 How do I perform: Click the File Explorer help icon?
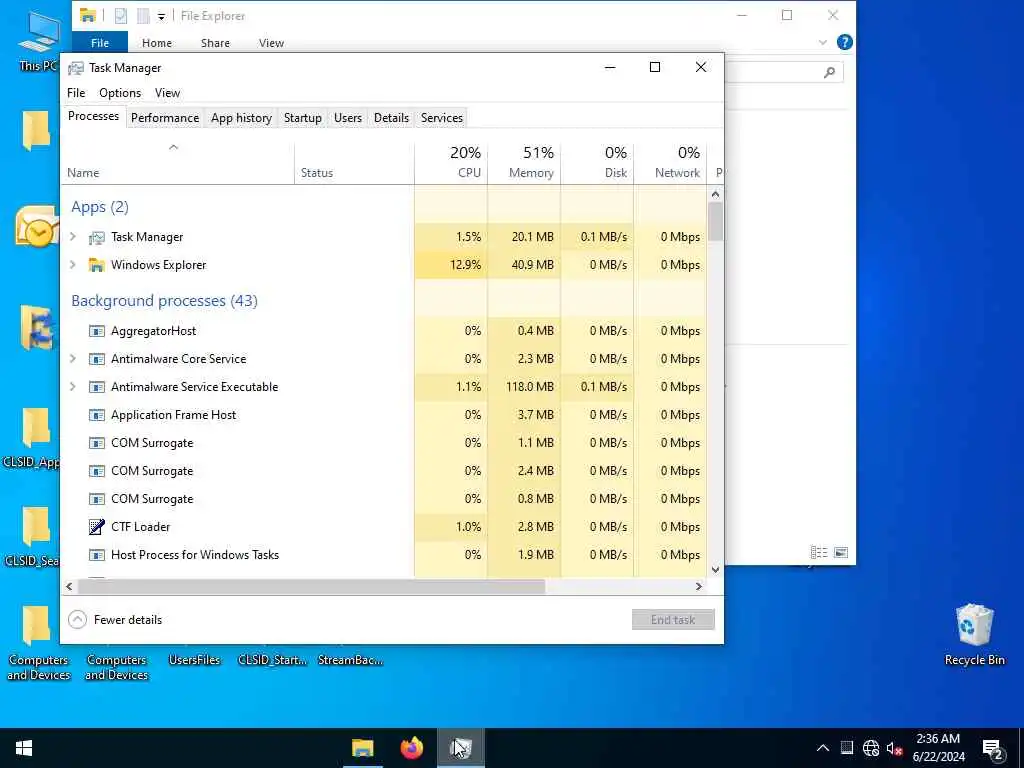(844, 42)
